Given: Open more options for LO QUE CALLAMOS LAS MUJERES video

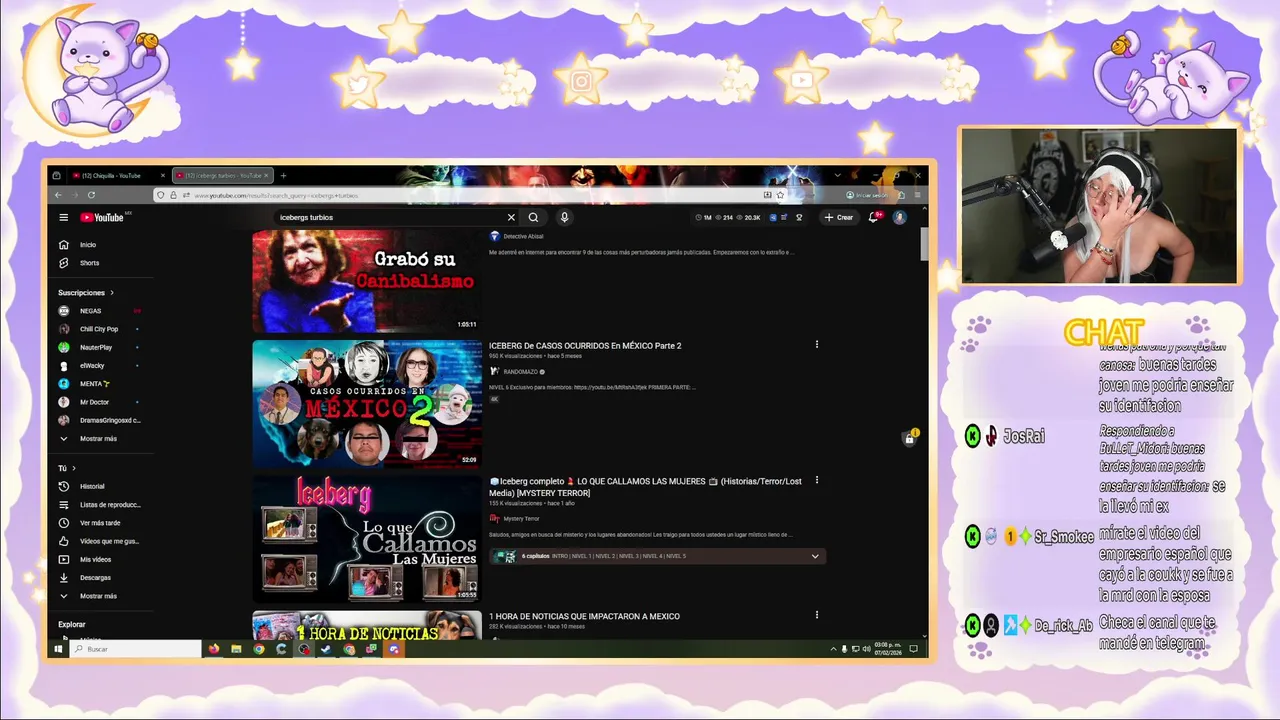Looking at the screenshot, I should (817, 480).
